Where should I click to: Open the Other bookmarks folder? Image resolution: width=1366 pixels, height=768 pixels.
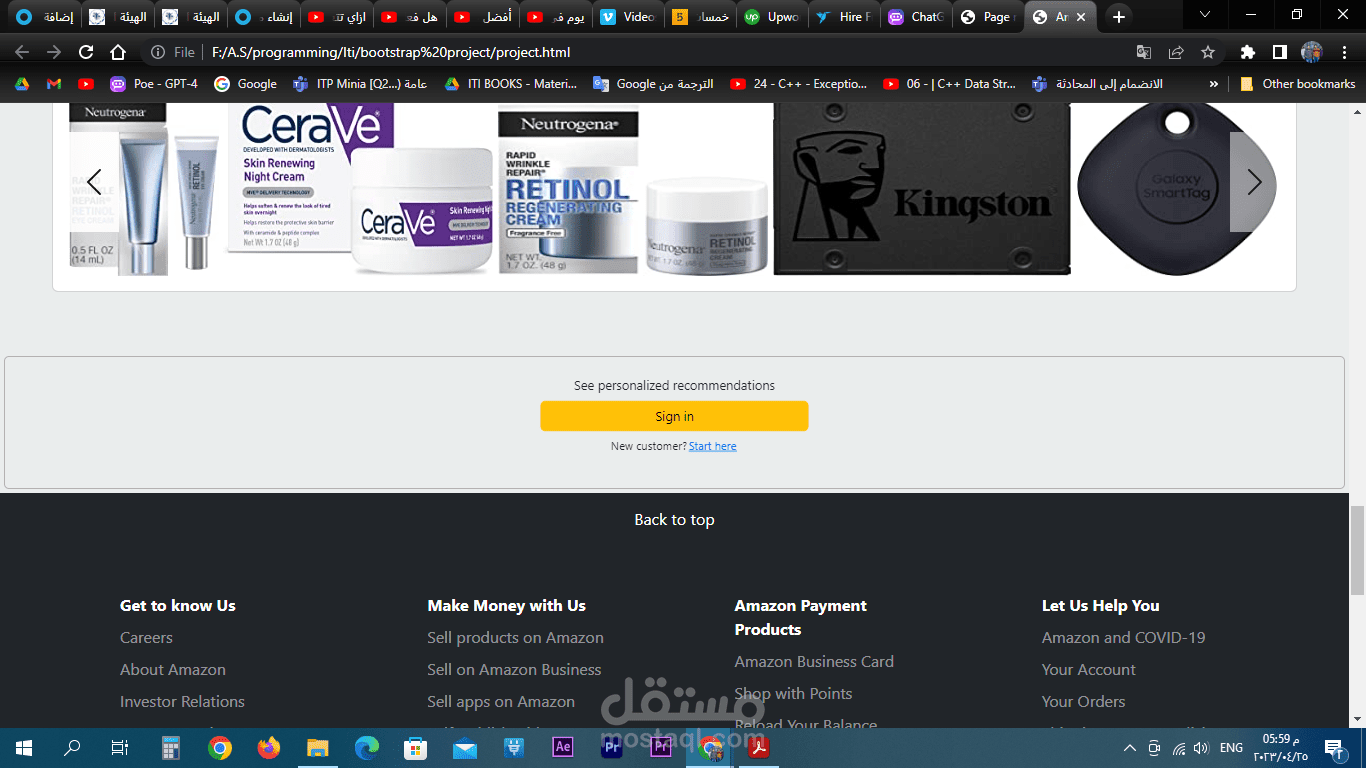(1297, 84)
